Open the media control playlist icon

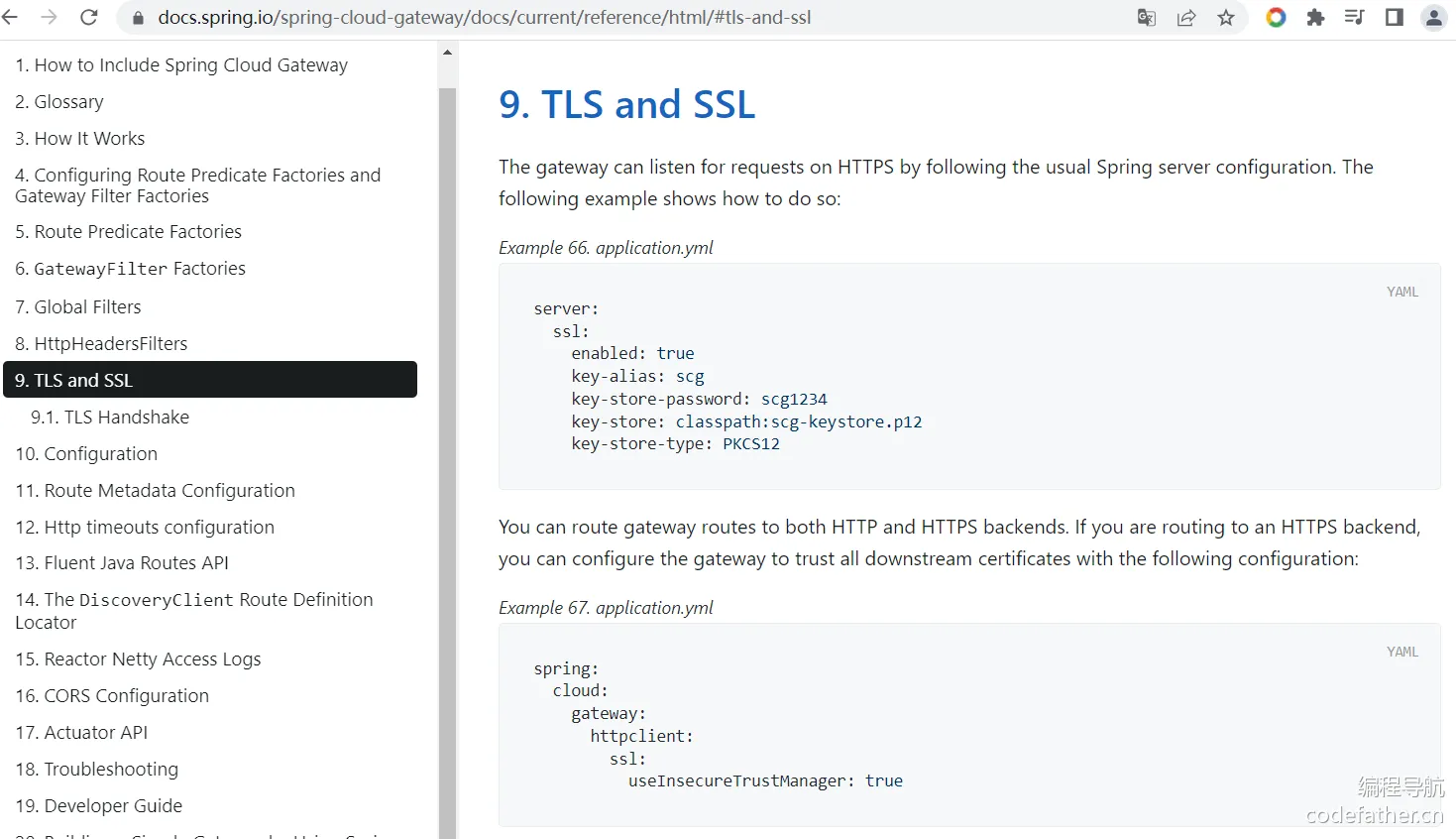point(1355,18)
